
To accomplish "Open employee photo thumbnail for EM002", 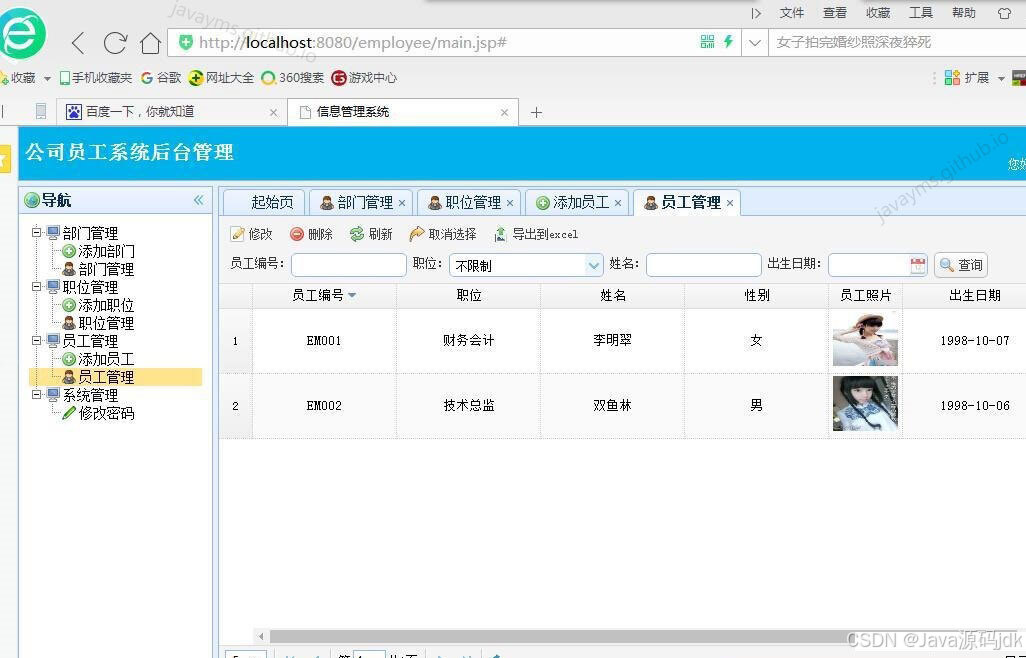I will point(865,403).
